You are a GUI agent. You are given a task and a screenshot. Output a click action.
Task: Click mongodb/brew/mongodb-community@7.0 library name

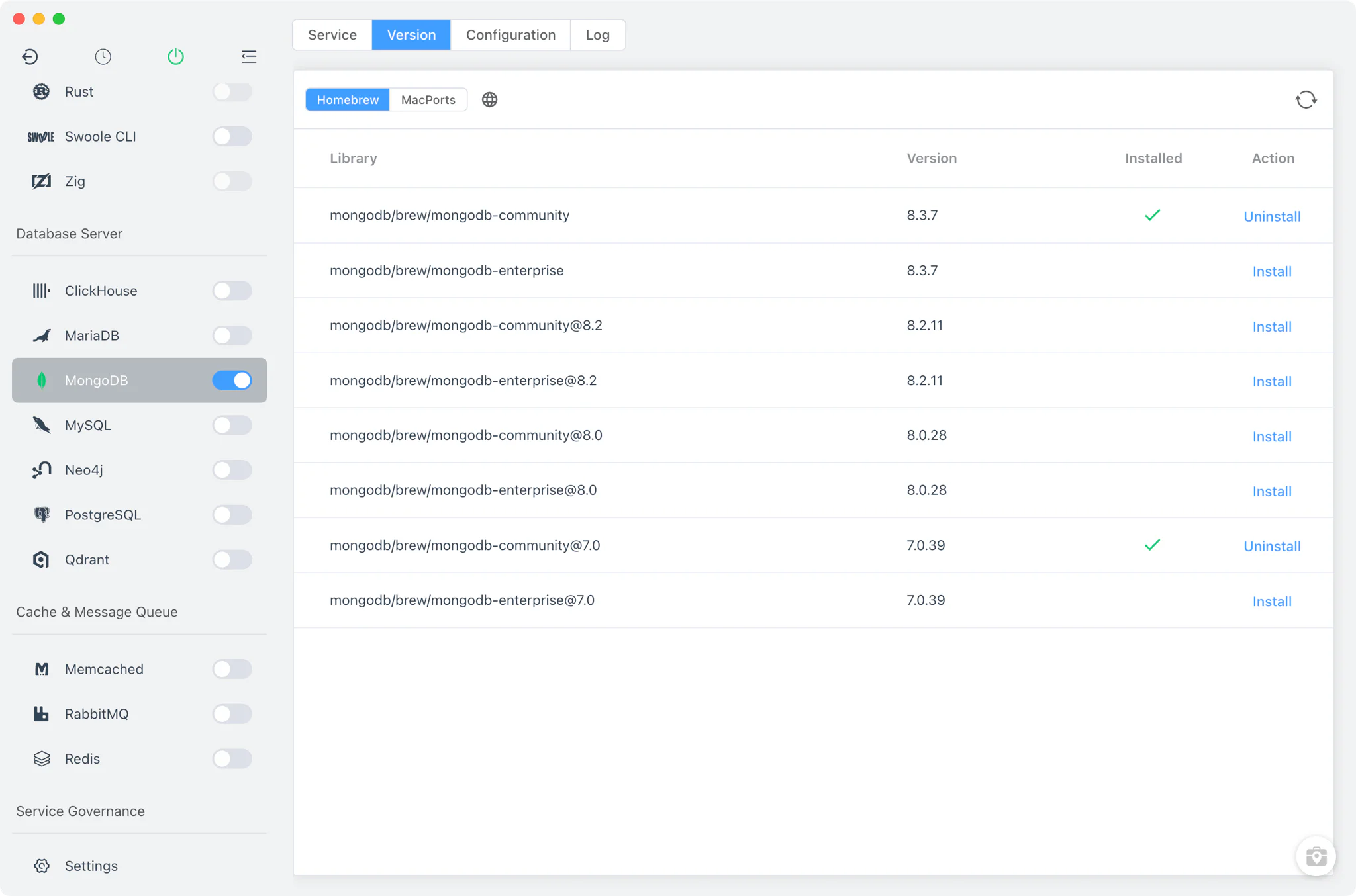(x=465, y=545)
